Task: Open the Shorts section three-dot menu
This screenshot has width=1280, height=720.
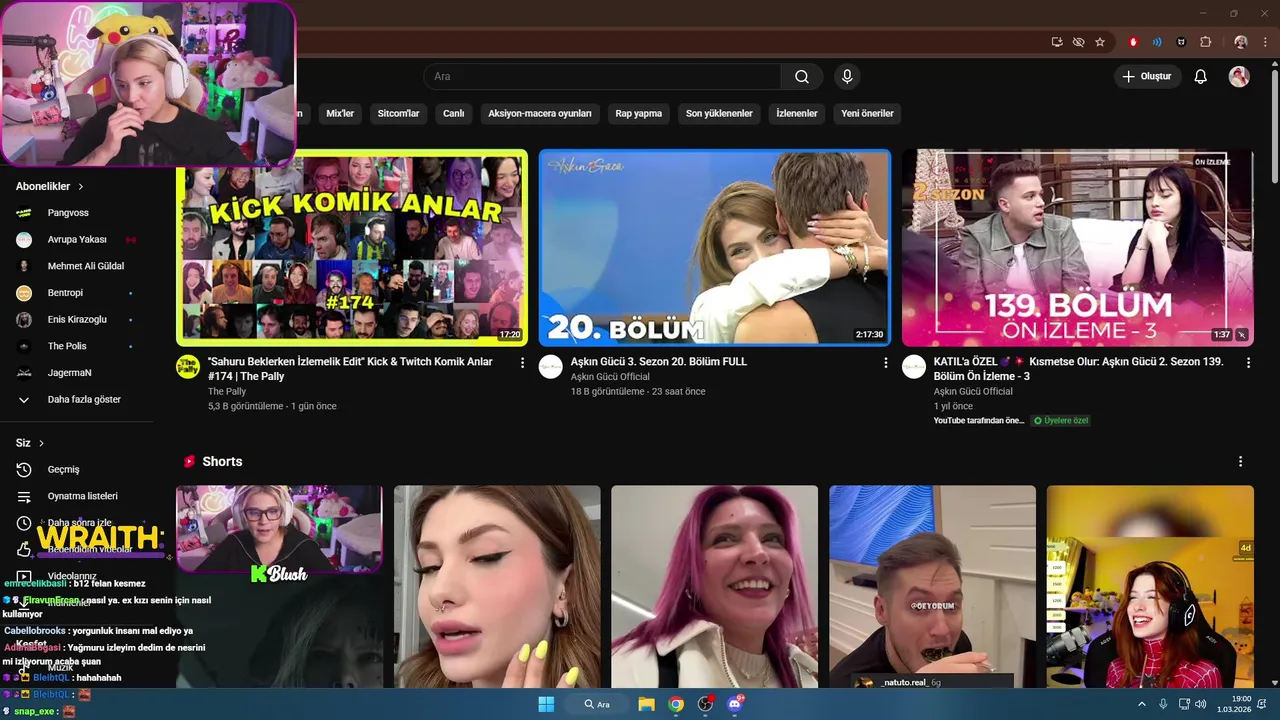Action: (1240, 462)
